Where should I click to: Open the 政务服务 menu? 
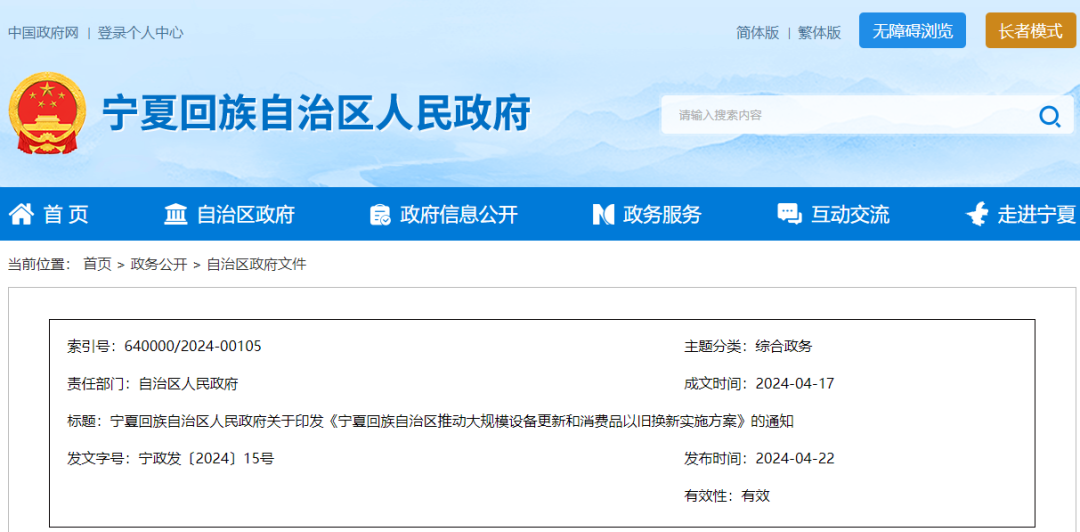662,214
